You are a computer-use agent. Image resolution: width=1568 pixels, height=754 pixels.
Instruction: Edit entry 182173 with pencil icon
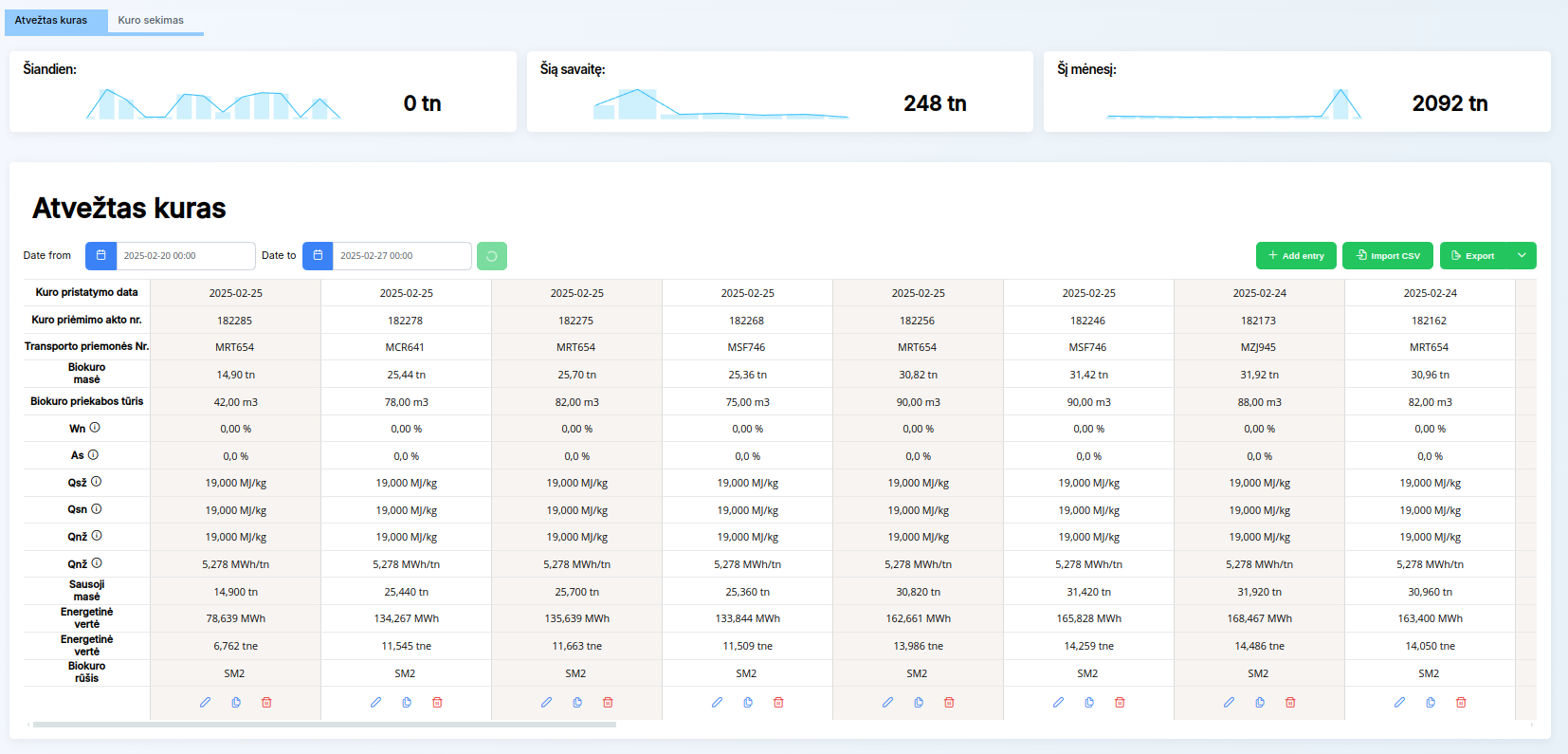1229,703
